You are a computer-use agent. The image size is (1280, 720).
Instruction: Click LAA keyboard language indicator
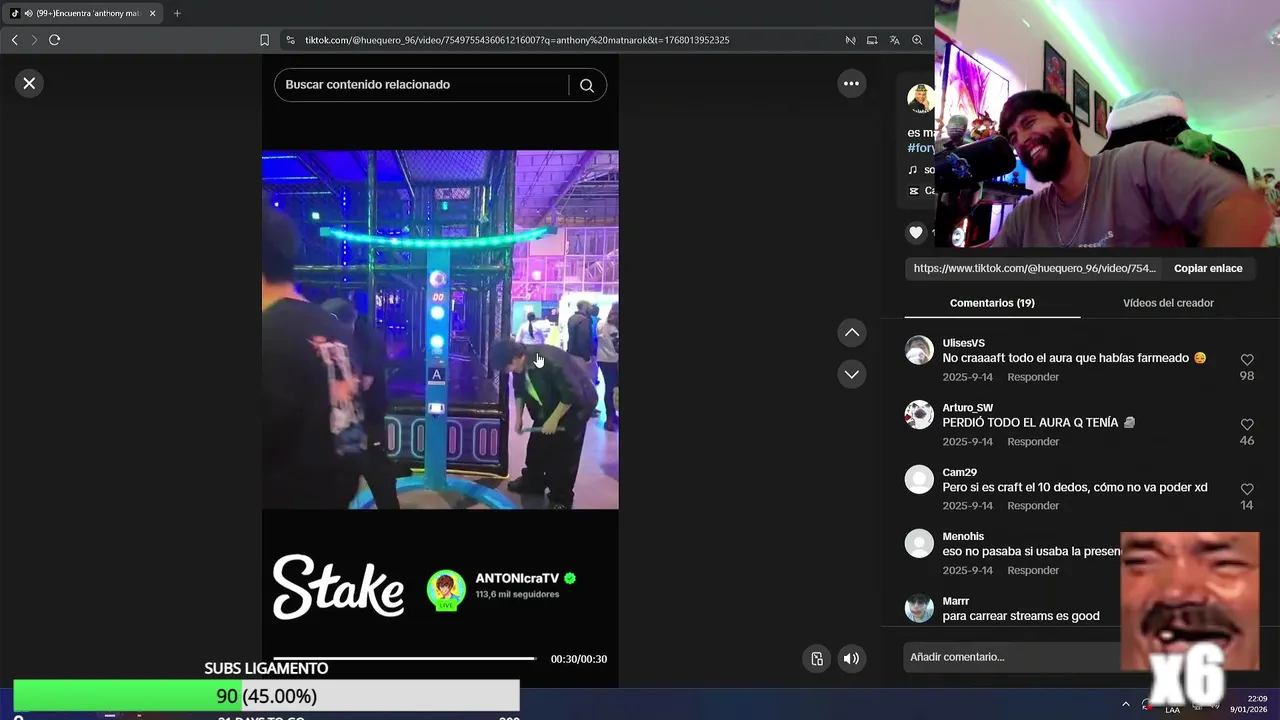[x=1172, y=710]
